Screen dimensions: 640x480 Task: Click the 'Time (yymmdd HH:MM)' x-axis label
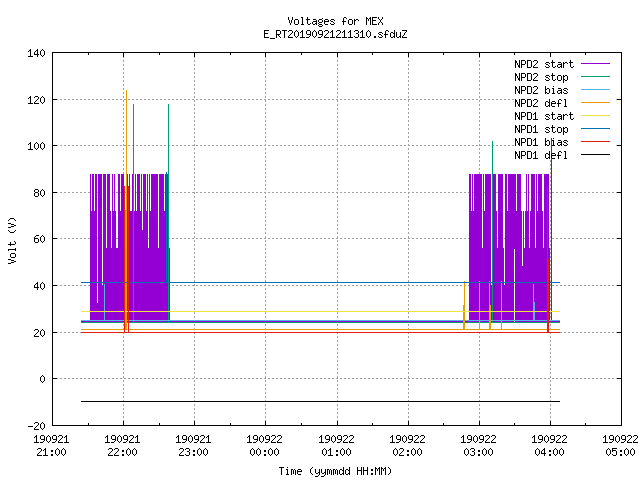point(335,471)
